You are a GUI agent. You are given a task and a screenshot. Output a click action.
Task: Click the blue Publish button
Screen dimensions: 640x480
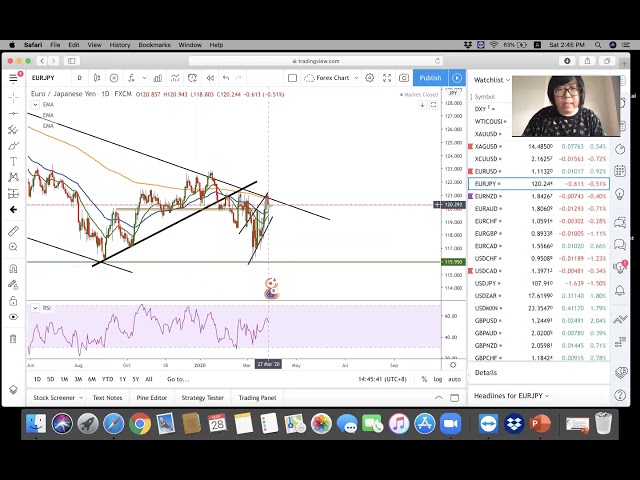pos(430,78)
